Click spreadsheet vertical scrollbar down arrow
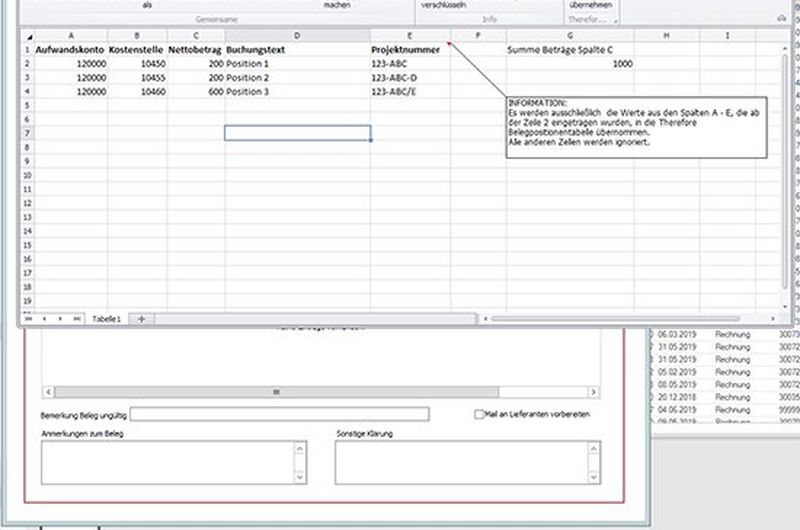The image size is (800, 530). (785, 307)
